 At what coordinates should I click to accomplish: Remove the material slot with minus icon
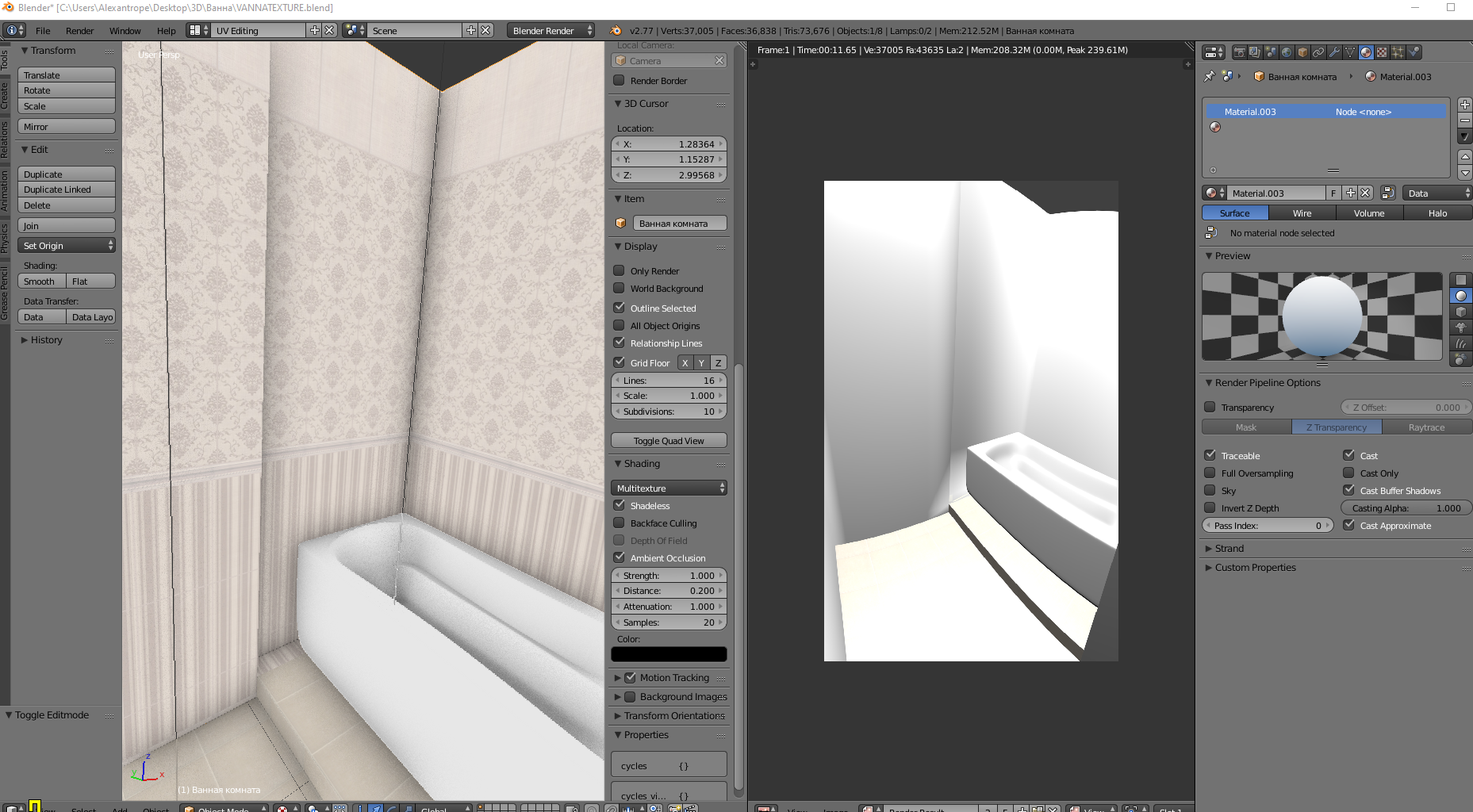pos(1465,121)
